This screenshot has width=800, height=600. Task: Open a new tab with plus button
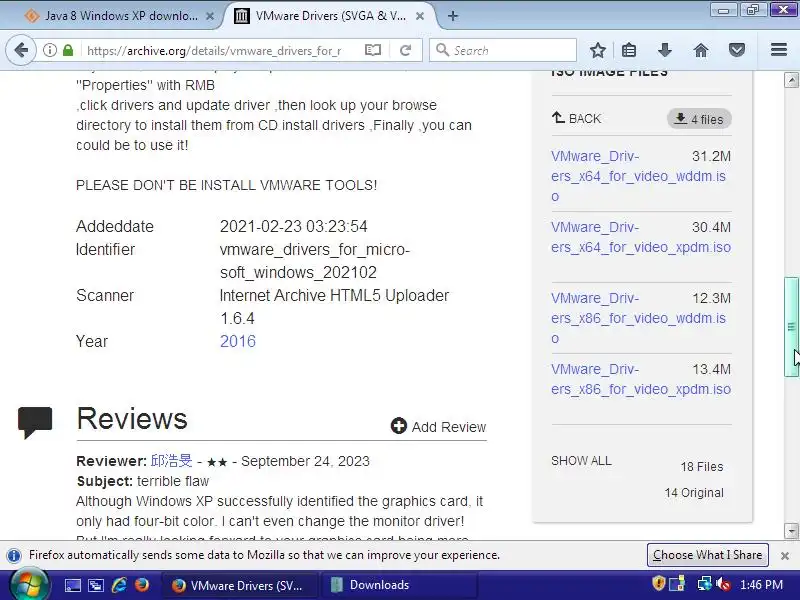pyautogui.click(x=453, y=16)
